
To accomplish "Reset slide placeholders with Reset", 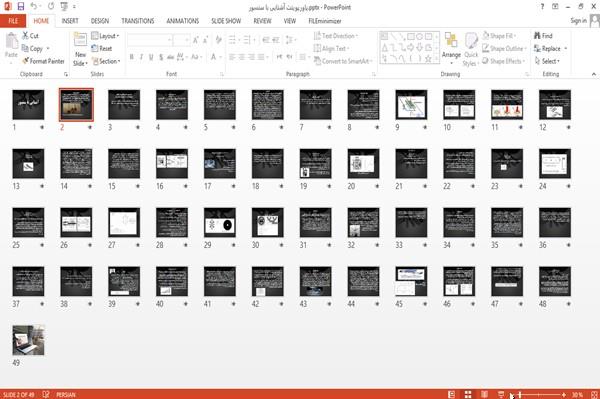I will pyautogui.click(x=102, y=49).
